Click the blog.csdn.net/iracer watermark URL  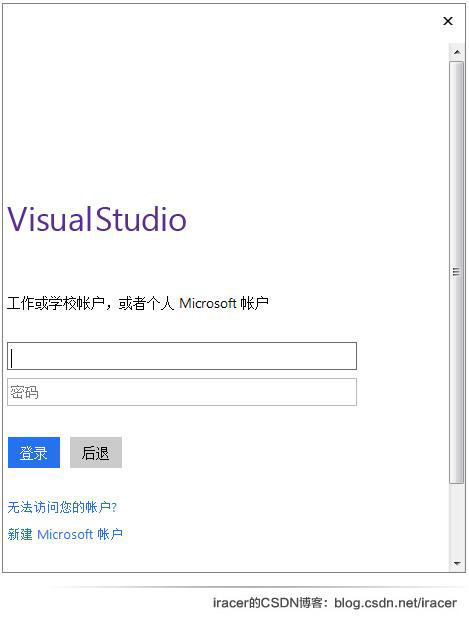pyautogui.click(x=395, y=603)
